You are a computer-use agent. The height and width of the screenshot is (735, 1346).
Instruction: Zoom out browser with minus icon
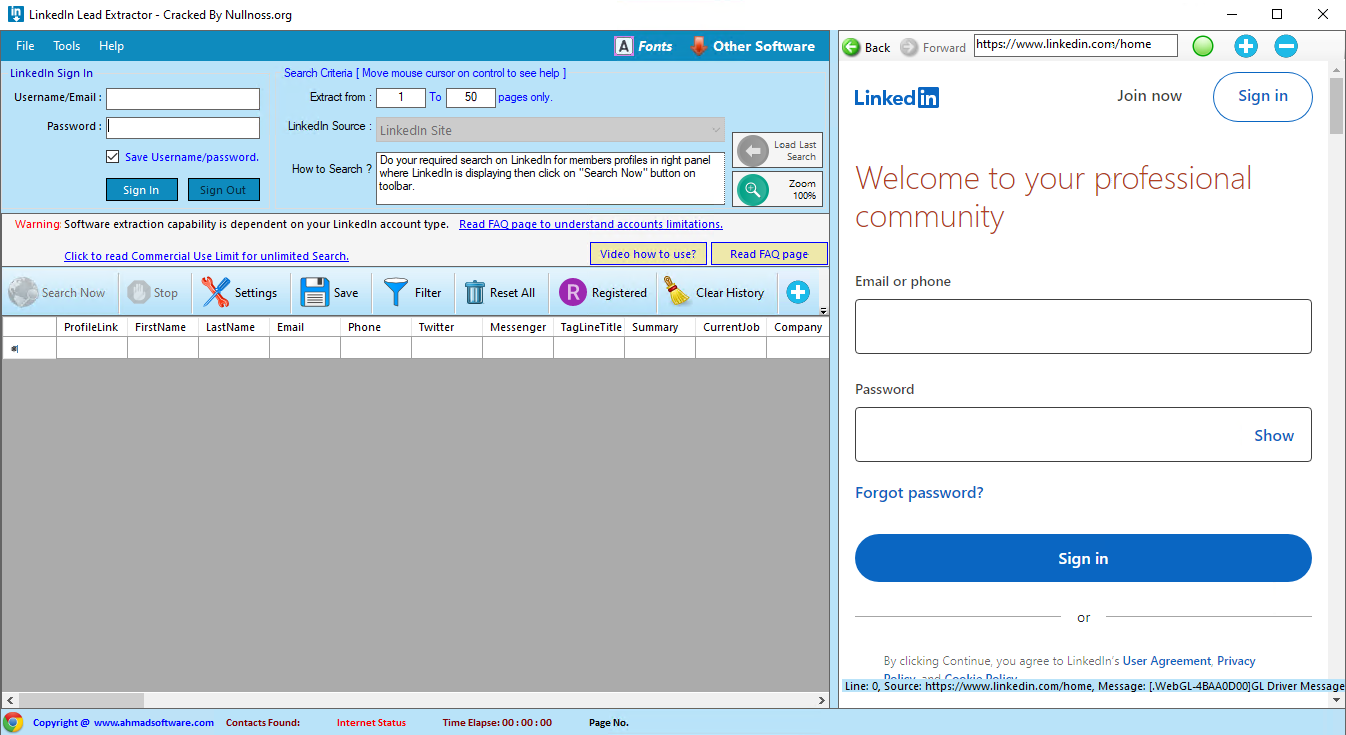[1286, 46]
